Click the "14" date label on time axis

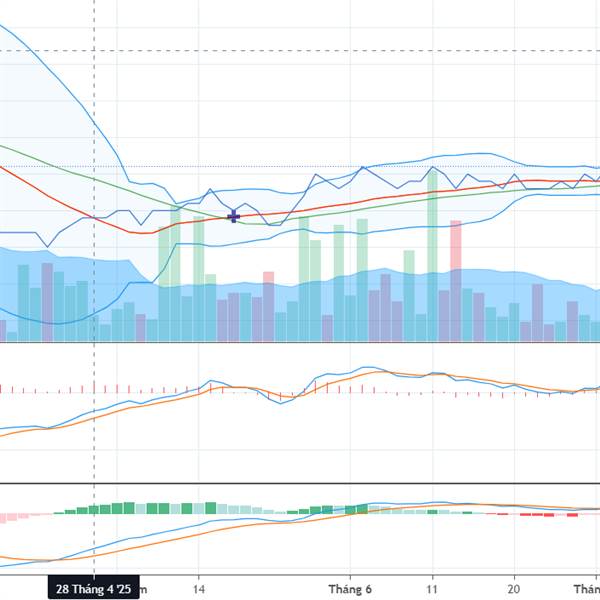[198, 589]
